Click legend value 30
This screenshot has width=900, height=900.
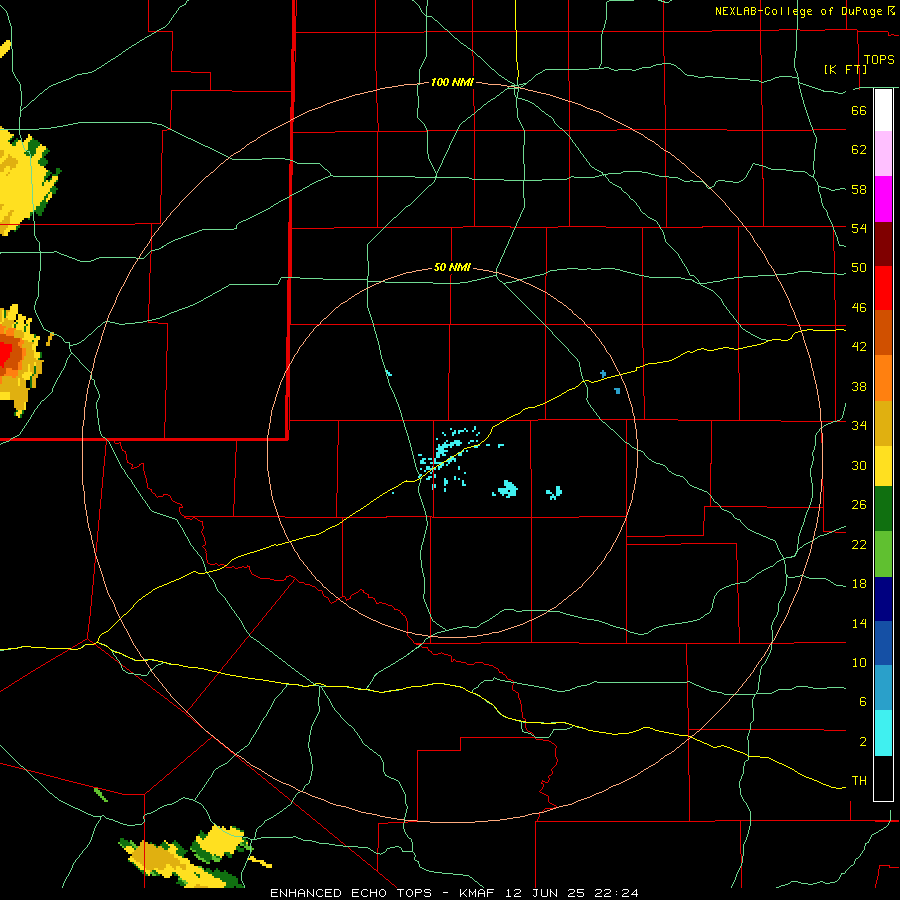tap(859, 465)
